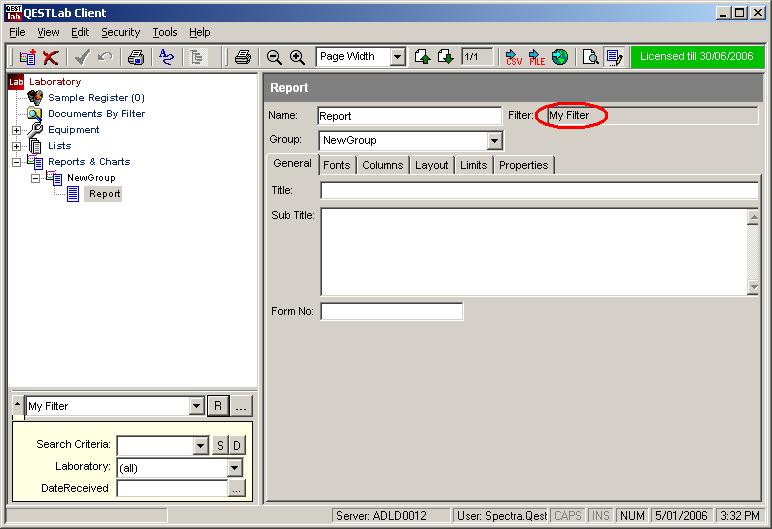Go to the next page arrow
This screenshot has width=772, height=529.
click(445, 58)
